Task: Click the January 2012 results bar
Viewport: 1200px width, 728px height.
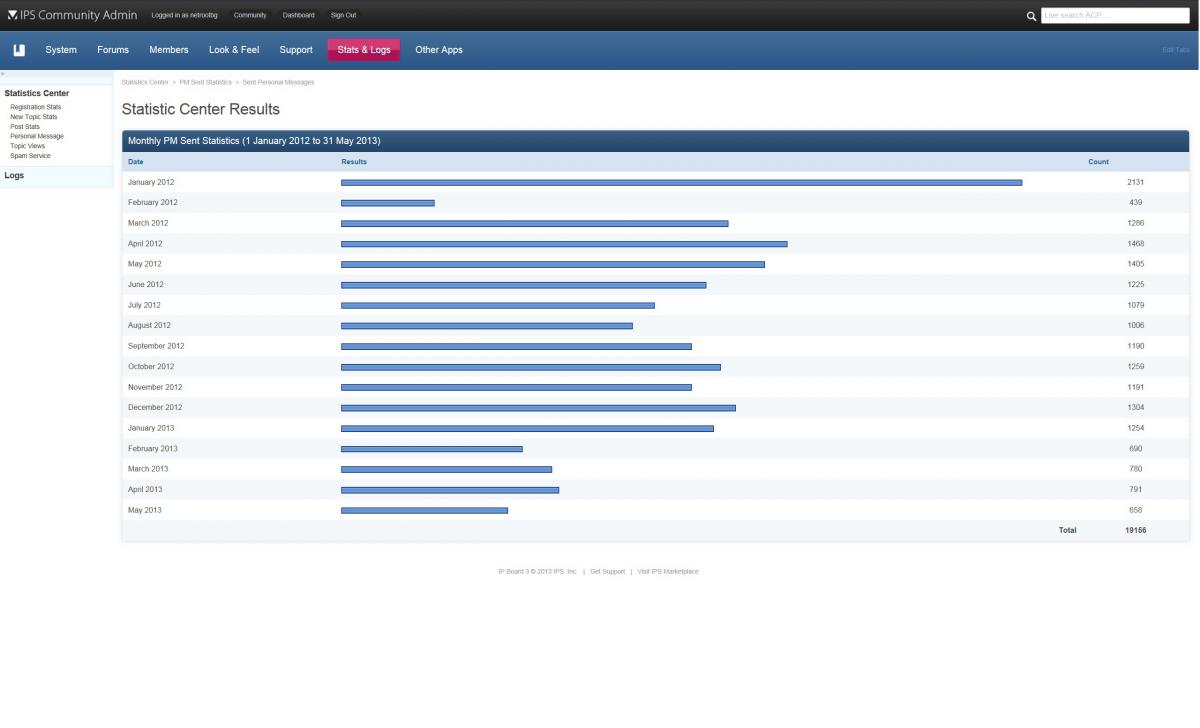Action: [681, 183]
